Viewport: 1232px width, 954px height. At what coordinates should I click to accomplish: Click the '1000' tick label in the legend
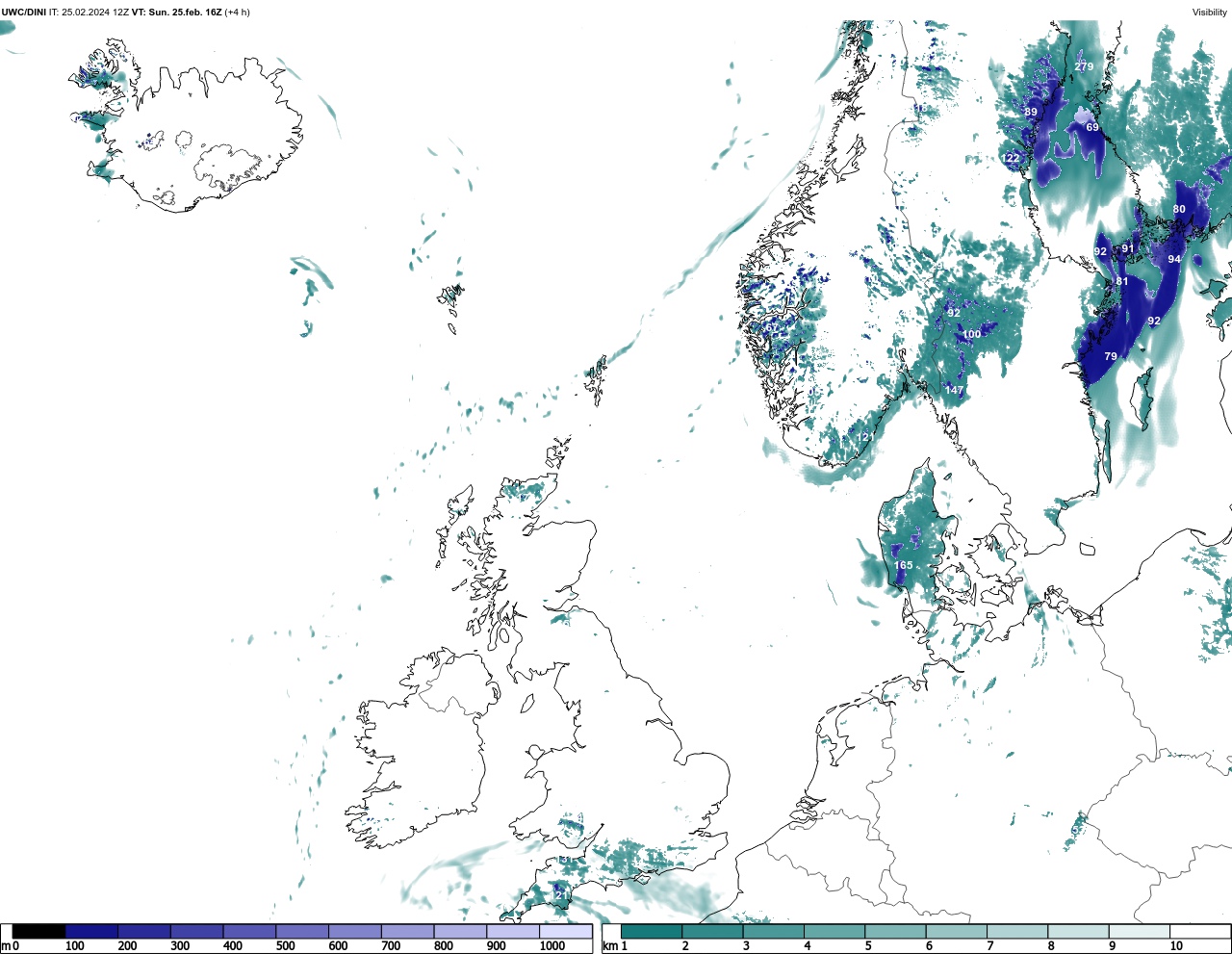click(x=552, y=946)
